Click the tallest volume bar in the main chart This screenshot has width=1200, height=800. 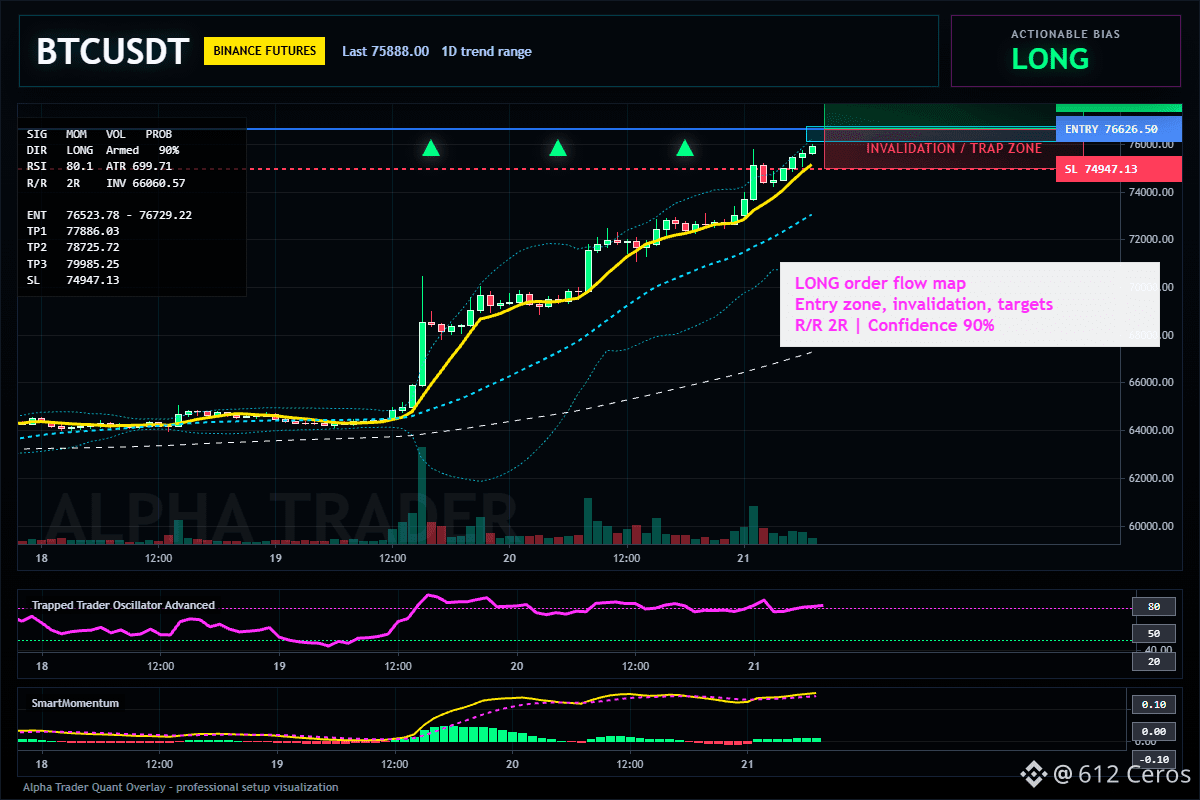[x=422, y=495]
